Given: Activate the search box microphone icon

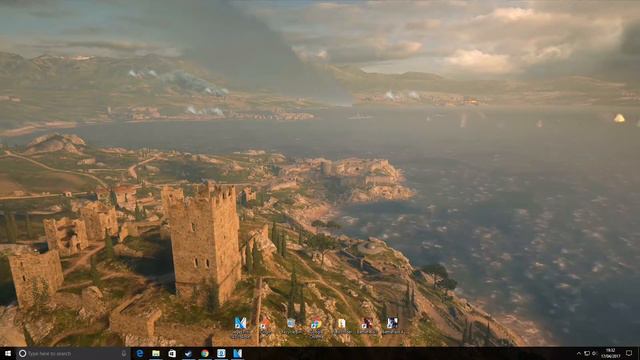Looking at the screenshot, I should (124, 353).
